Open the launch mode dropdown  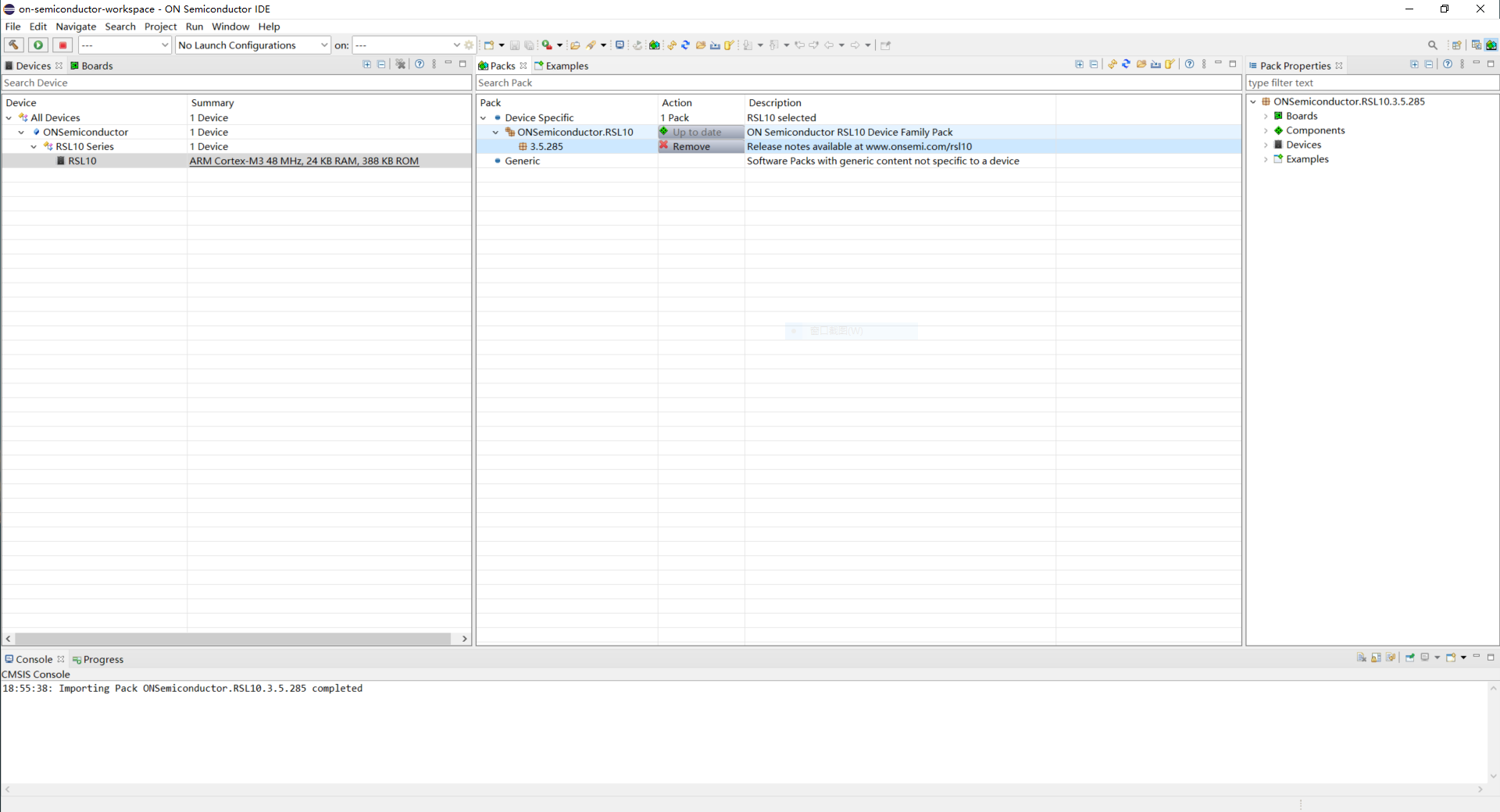click(124, 45)
